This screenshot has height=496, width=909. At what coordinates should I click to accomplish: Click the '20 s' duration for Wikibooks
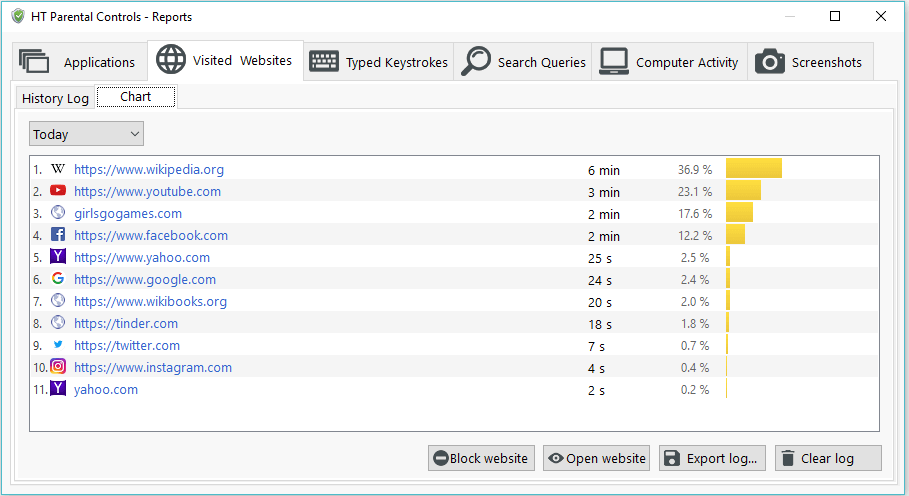(599, 302)
